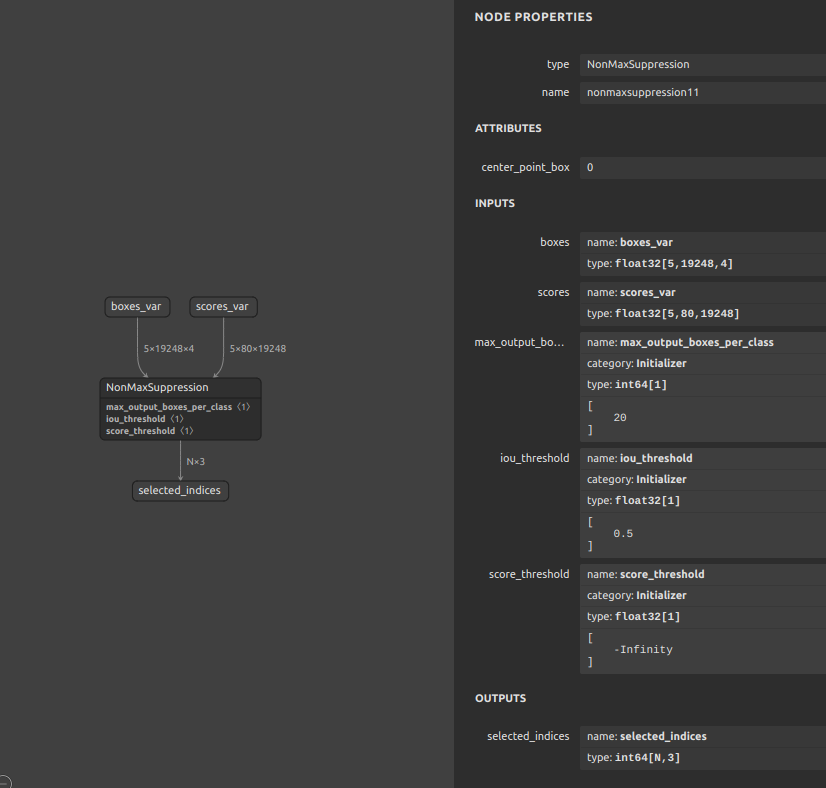Click the INPUTS section heading
826x788 pixels.
pyautogui.click(x=495, y=203)
